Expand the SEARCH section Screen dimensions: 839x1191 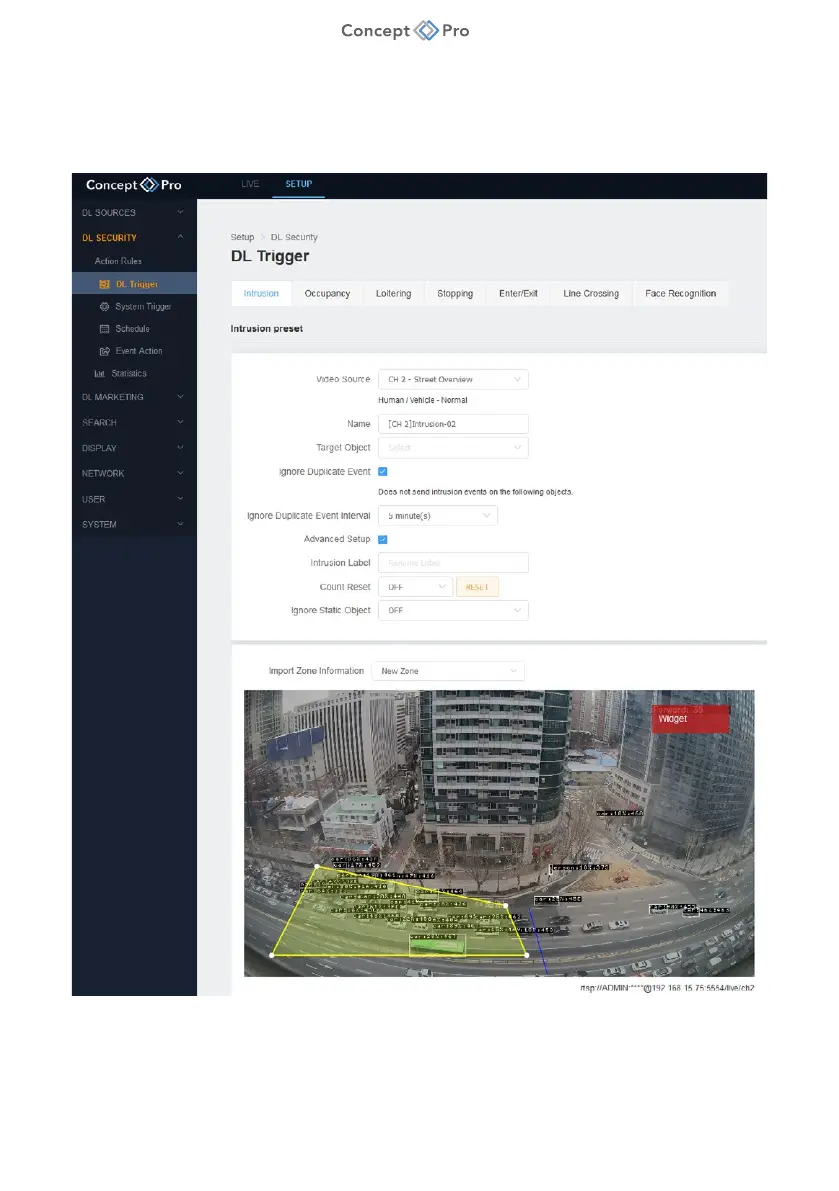point(134,422)
